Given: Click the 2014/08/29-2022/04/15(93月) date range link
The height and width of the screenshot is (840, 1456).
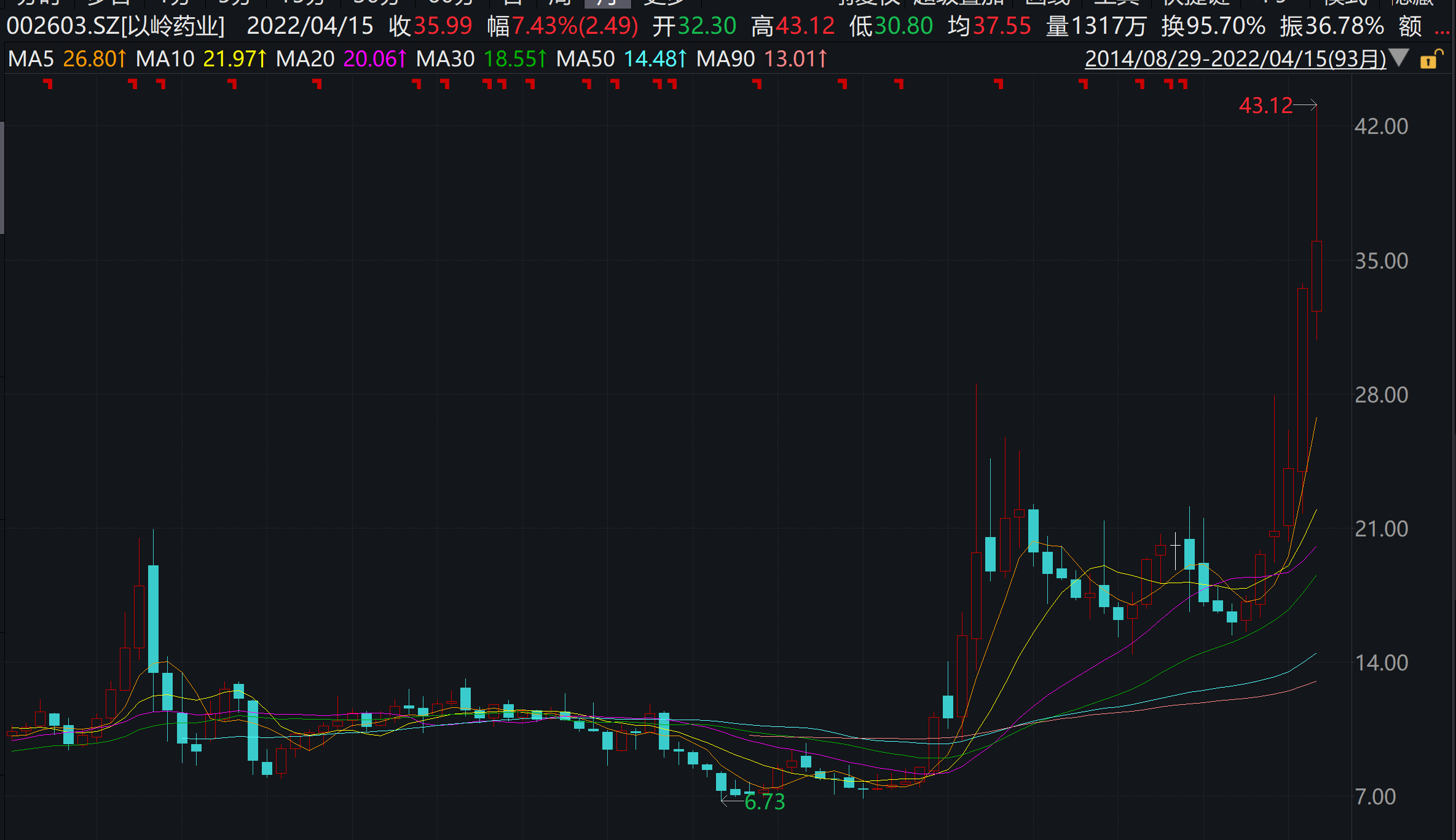Looking at the screenshot, I should (x=1235, y=59).
